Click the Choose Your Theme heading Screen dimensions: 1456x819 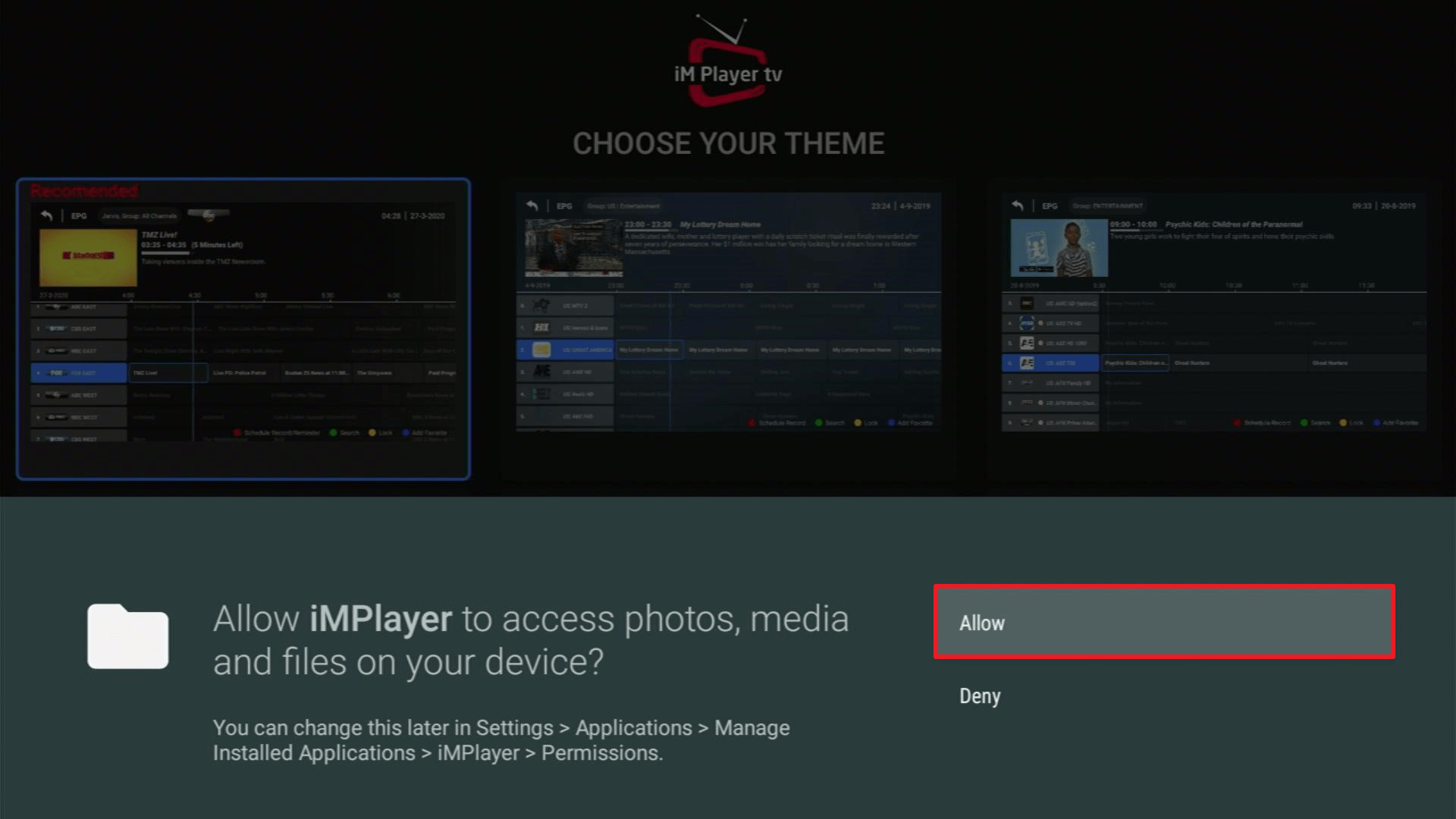coord(728,143)
